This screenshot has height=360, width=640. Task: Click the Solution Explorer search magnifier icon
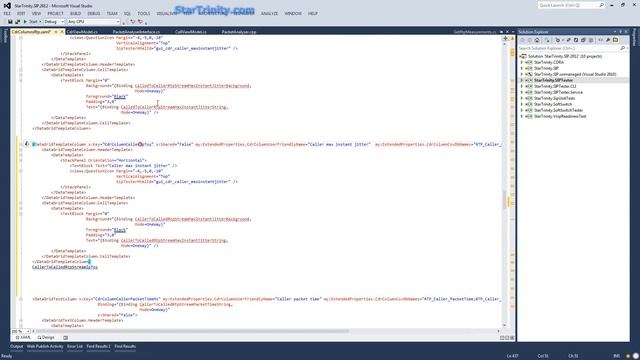point(622,48)
